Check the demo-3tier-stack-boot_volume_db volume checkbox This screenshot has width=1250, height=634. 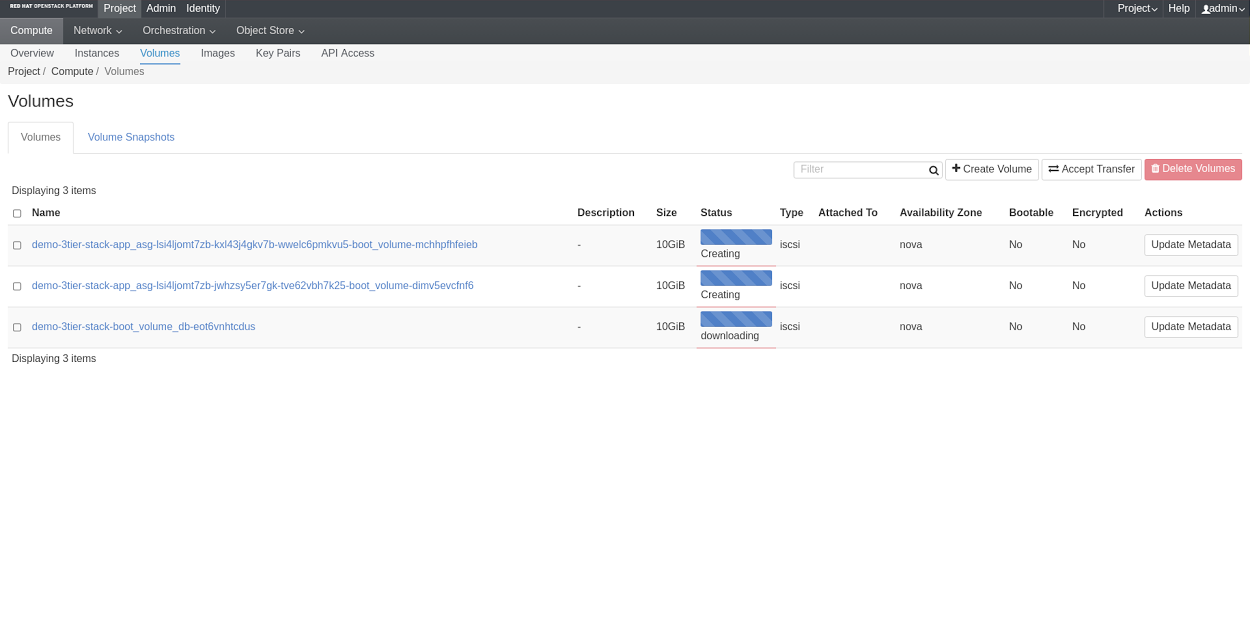pyautogui.click(x=17, y=327)
